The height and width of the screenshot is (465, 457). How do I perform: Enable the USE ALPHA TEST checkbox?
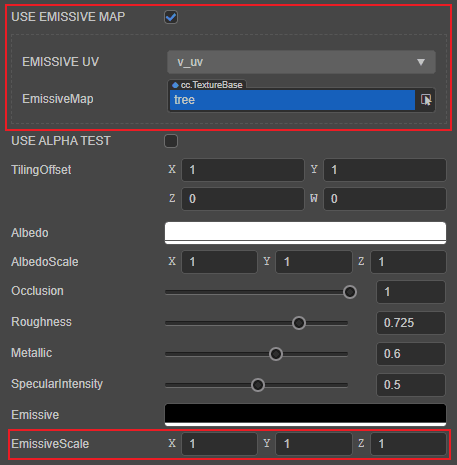click(171, 141)
